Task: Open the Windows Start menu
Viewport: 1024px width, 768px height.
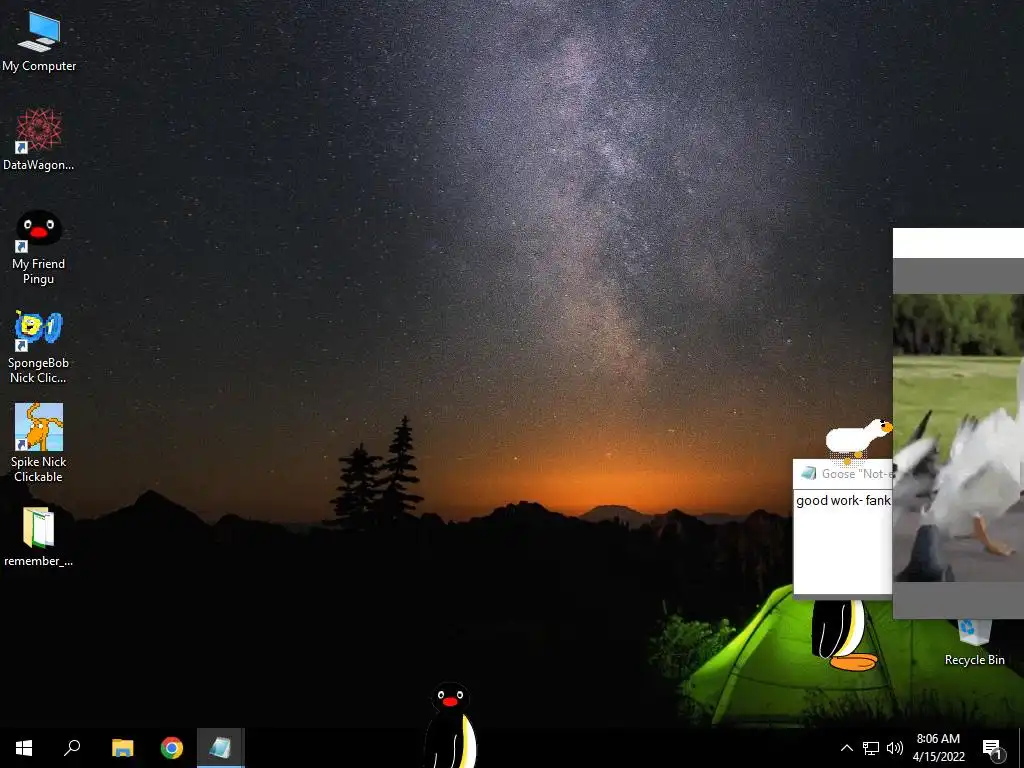Action: point(24,748)
